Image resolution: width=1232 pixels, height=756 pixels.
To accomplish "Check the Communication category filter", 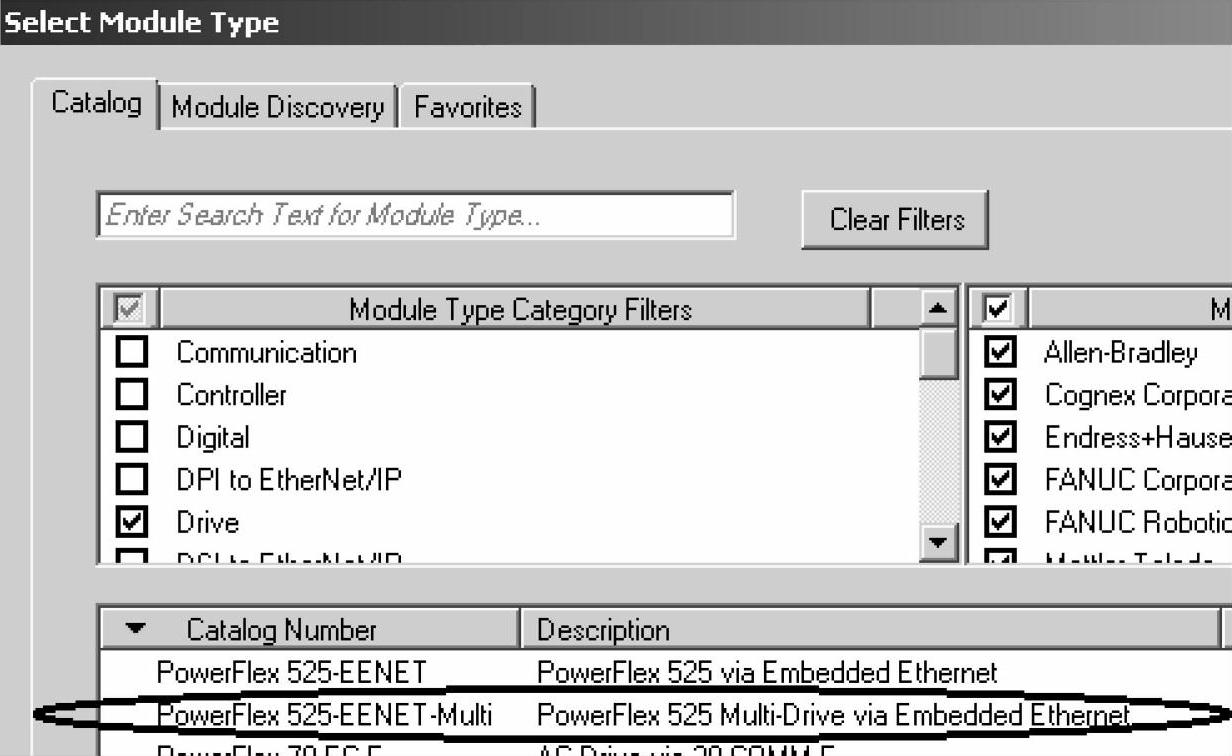I will pyautogui.click(x=132, y=352).
